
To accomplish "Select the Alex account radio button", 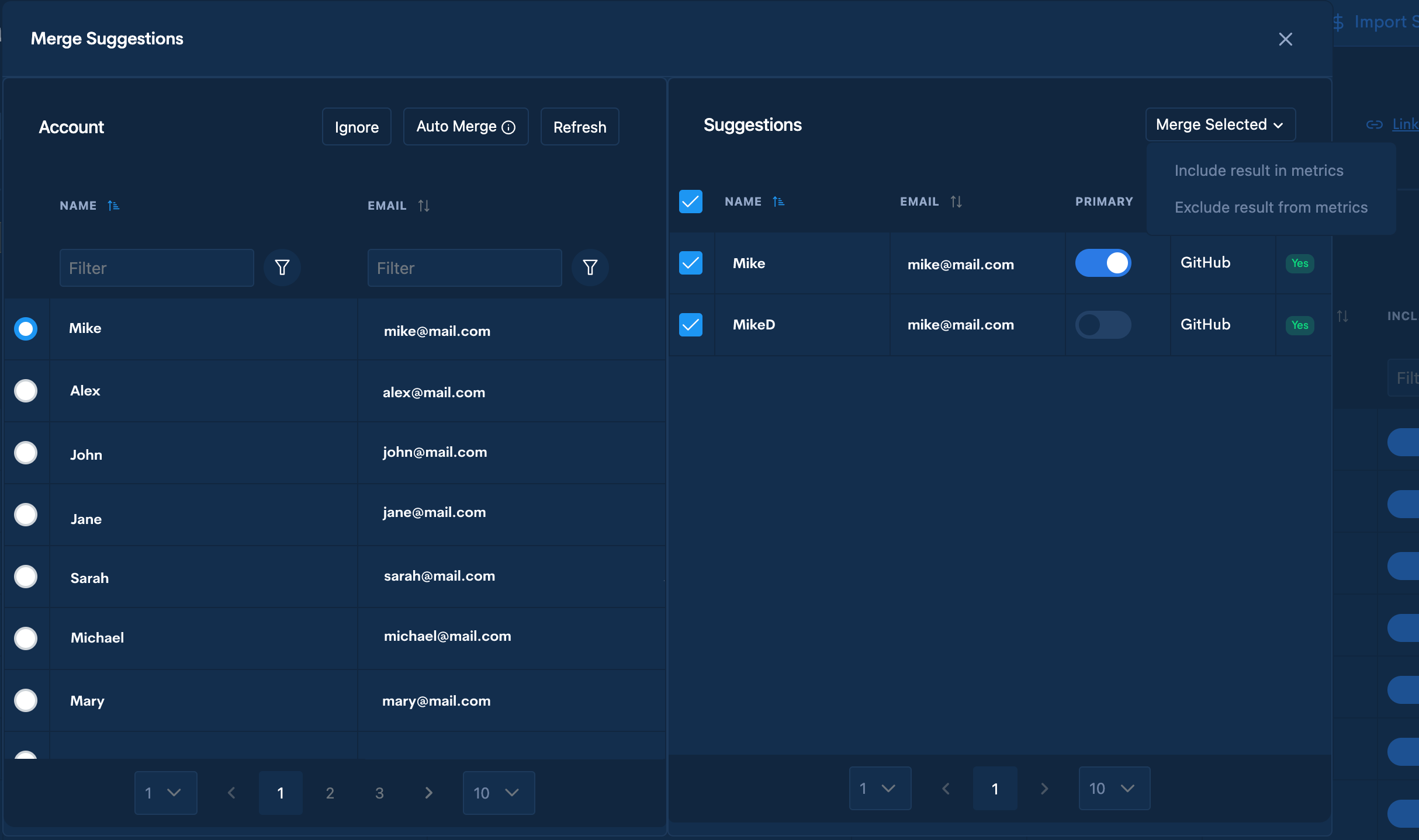I will (26, 391).
